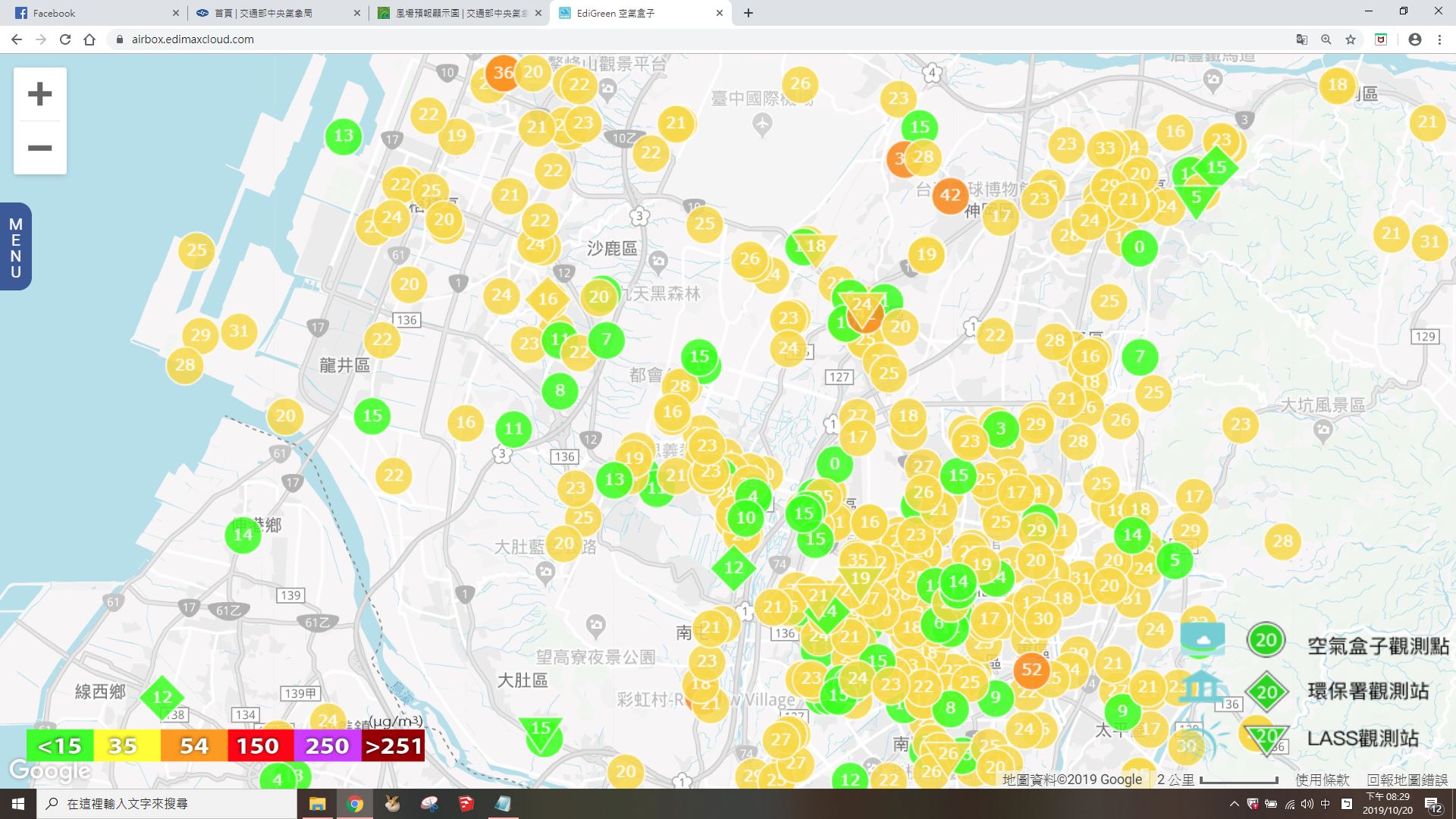Click the Google logo on the map
The image size is (1456, 819).
click(x=50, y=772)
